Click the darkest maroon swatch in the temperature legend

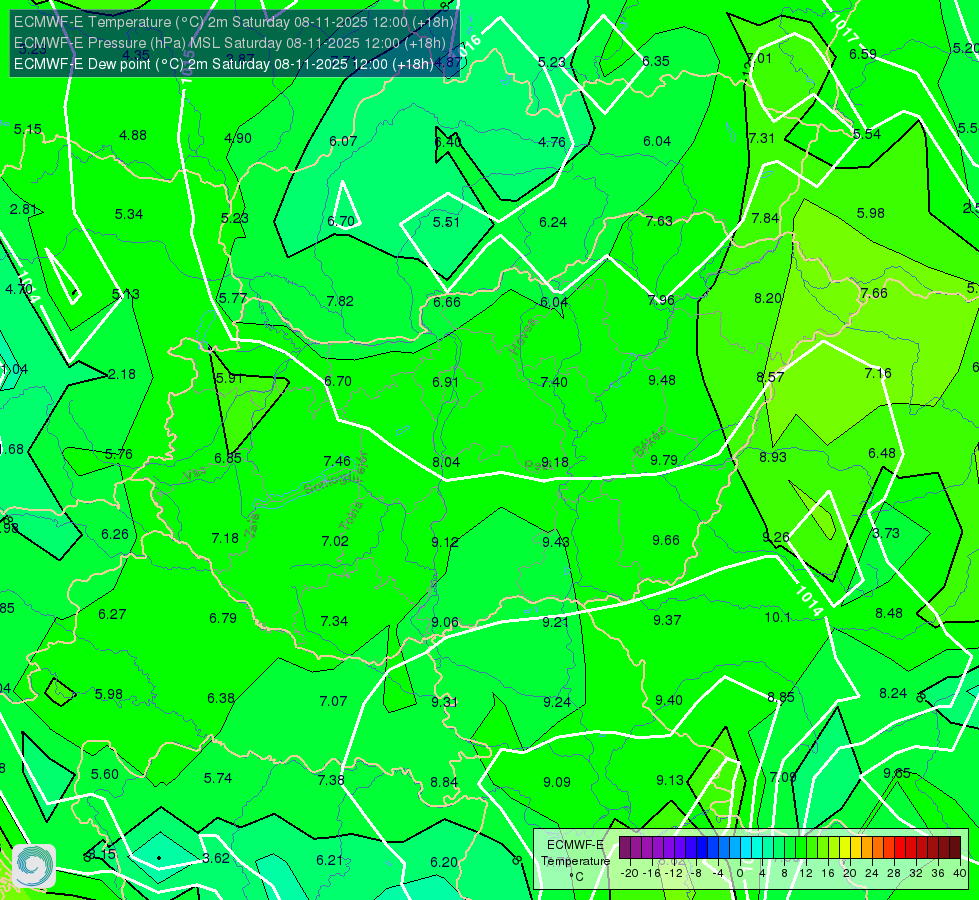(955, 848)
